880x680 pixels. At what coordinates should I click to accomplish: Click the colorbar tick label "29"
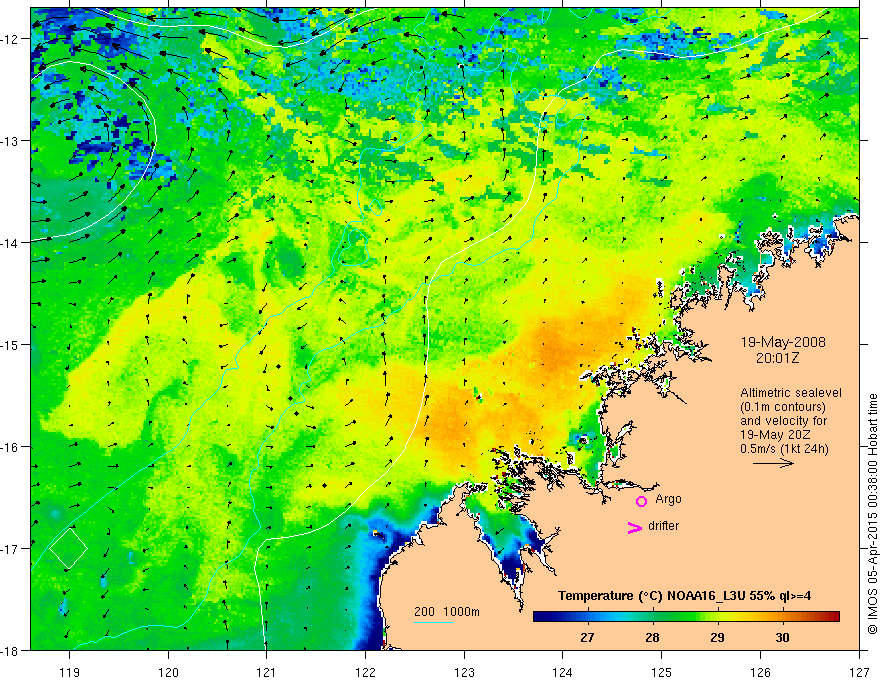pyautogui.click(x=717, y=637)
